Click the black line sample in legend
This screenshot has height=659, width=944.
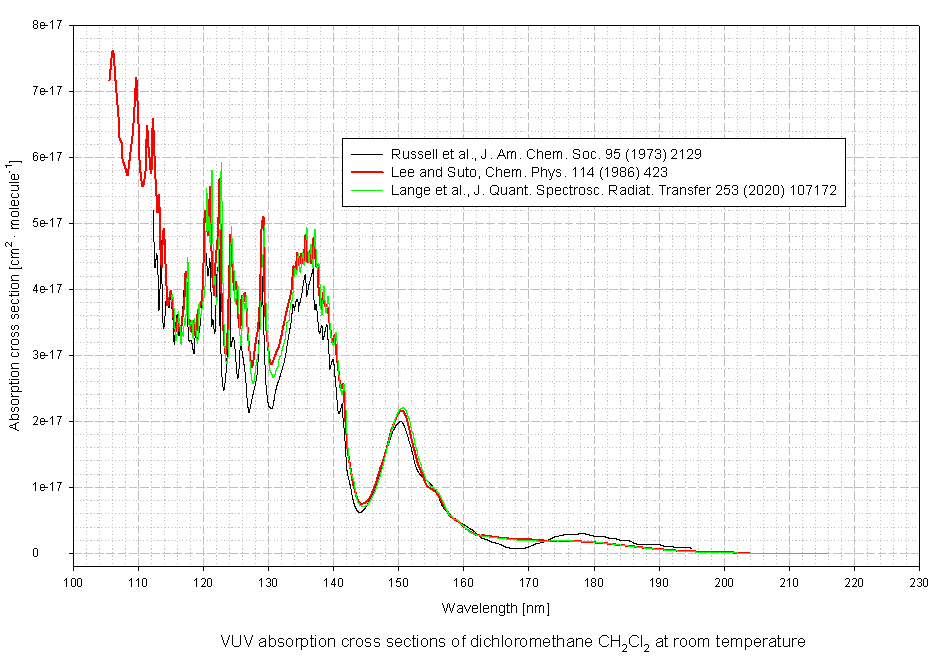coord(366,154)
